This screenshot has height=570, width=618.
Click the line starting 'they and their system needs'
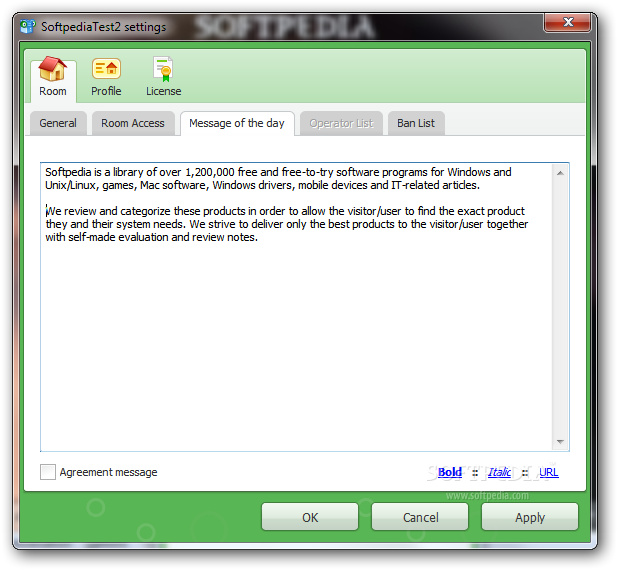point(287,224)
